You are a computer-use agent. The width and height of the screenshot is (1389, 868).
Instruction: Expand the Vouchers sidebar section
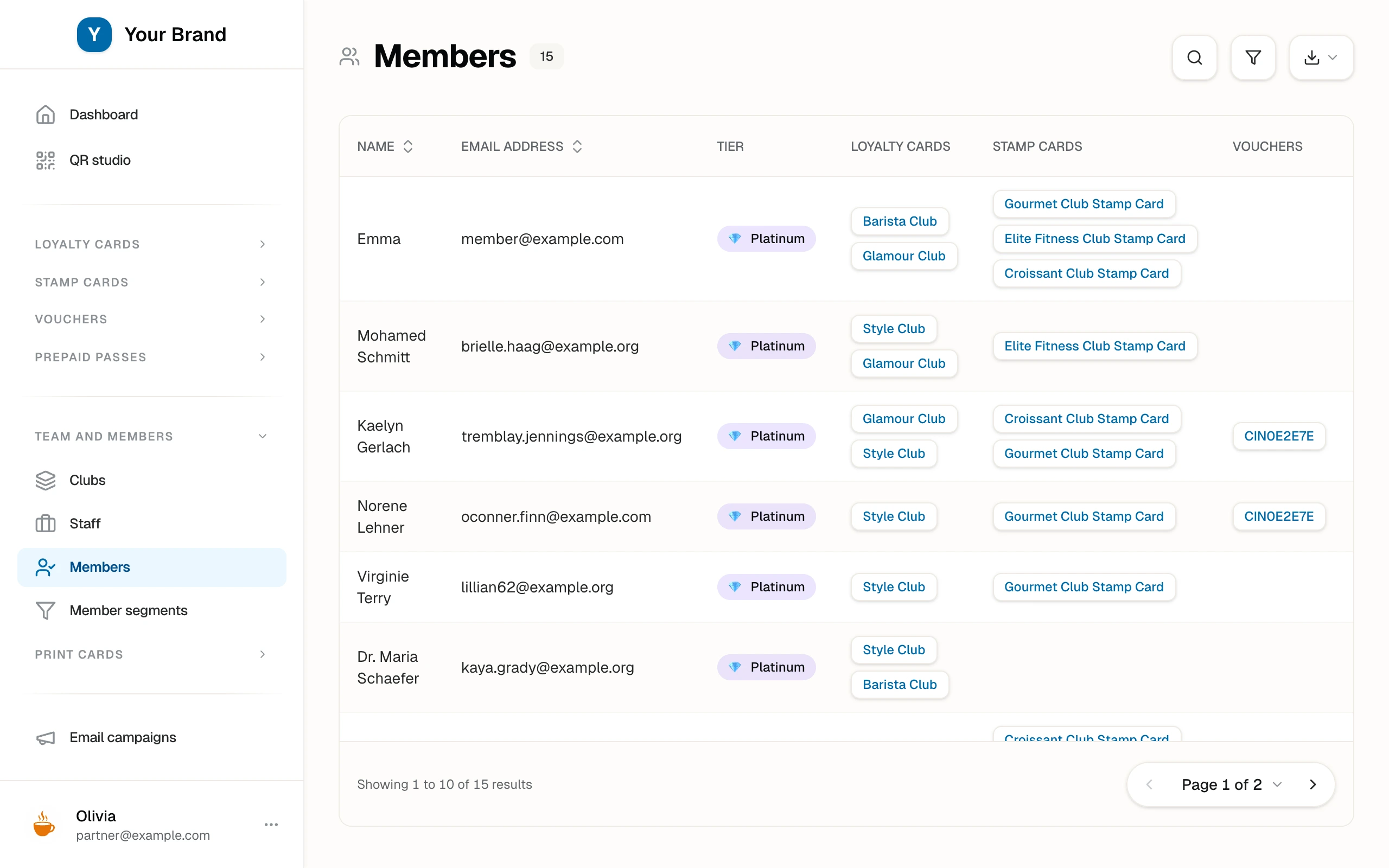(x=151, y=318)
